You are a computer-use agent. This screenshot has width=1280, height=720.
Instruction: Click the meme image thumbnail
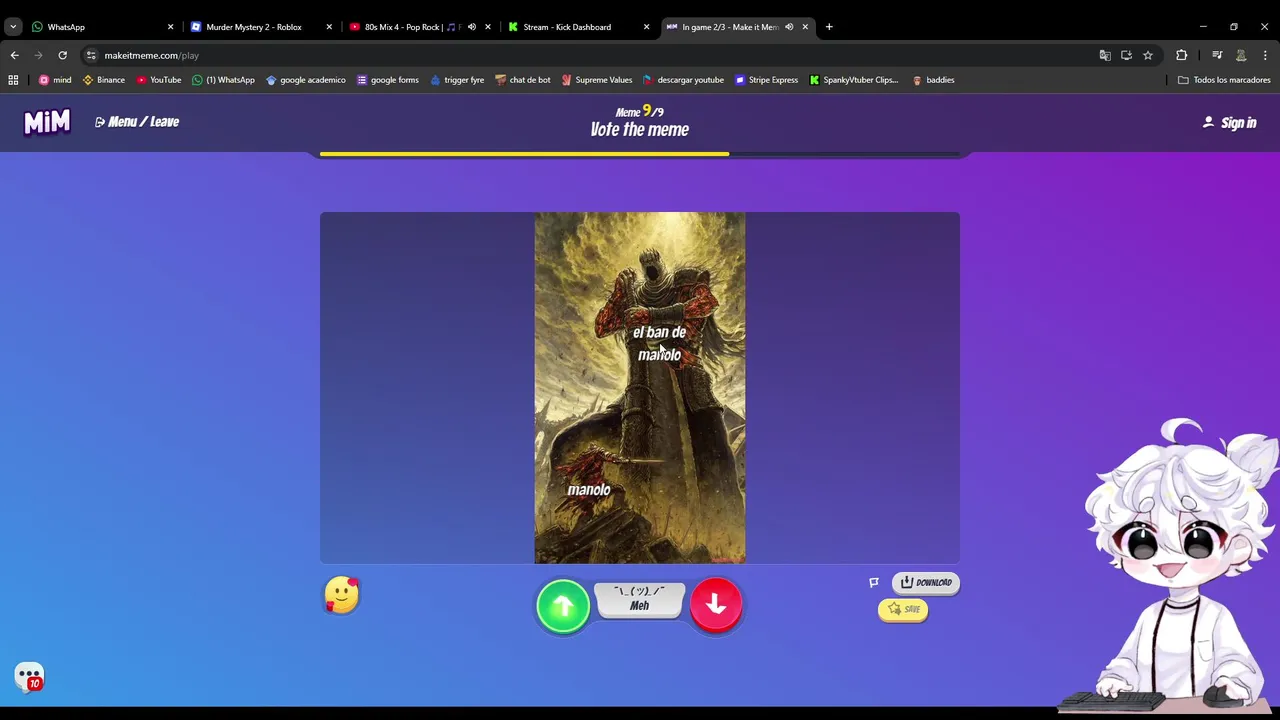640,388
